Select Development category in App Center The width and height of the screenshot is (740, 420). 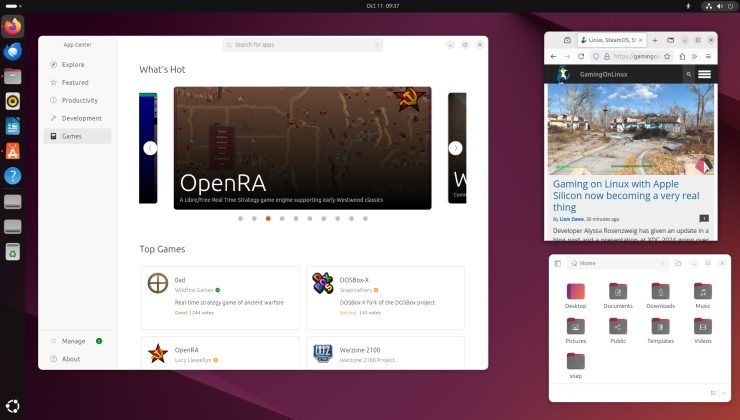click(x=77, y=118)
